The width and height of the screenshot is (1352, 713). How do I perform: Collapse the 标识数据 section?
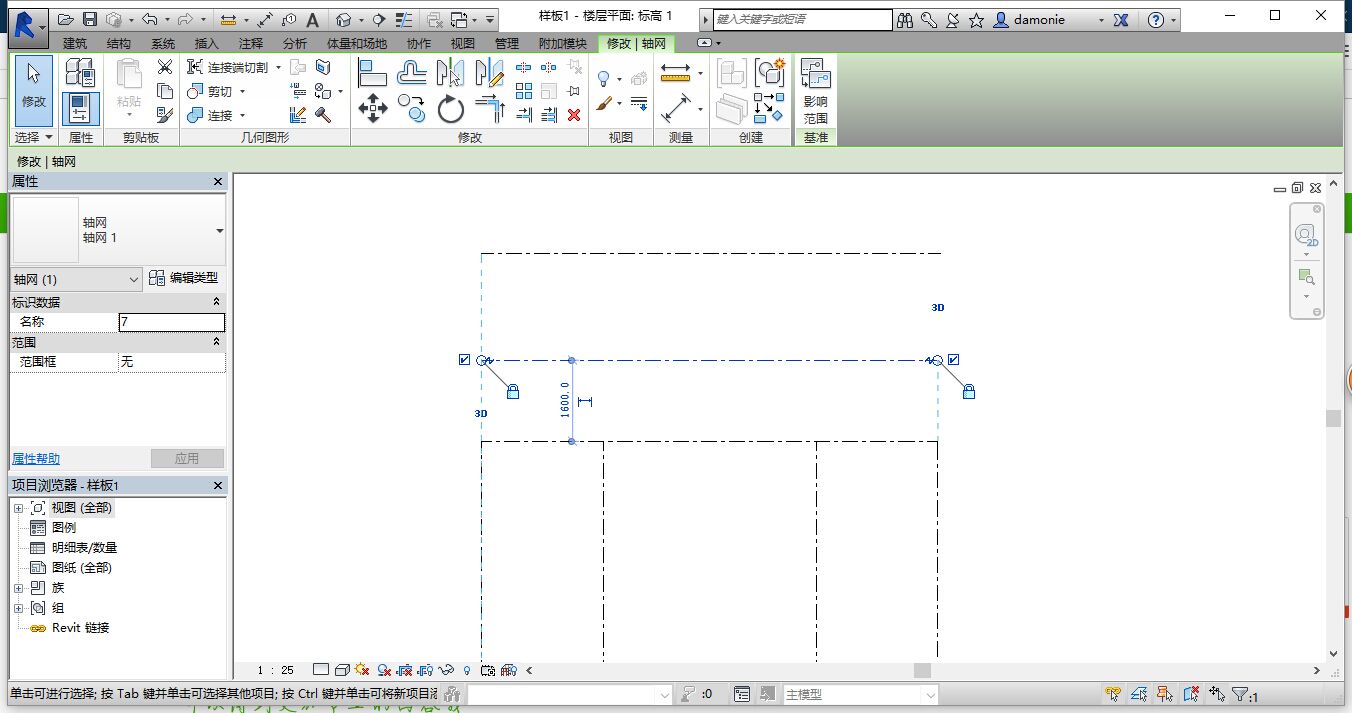point(217,302)
